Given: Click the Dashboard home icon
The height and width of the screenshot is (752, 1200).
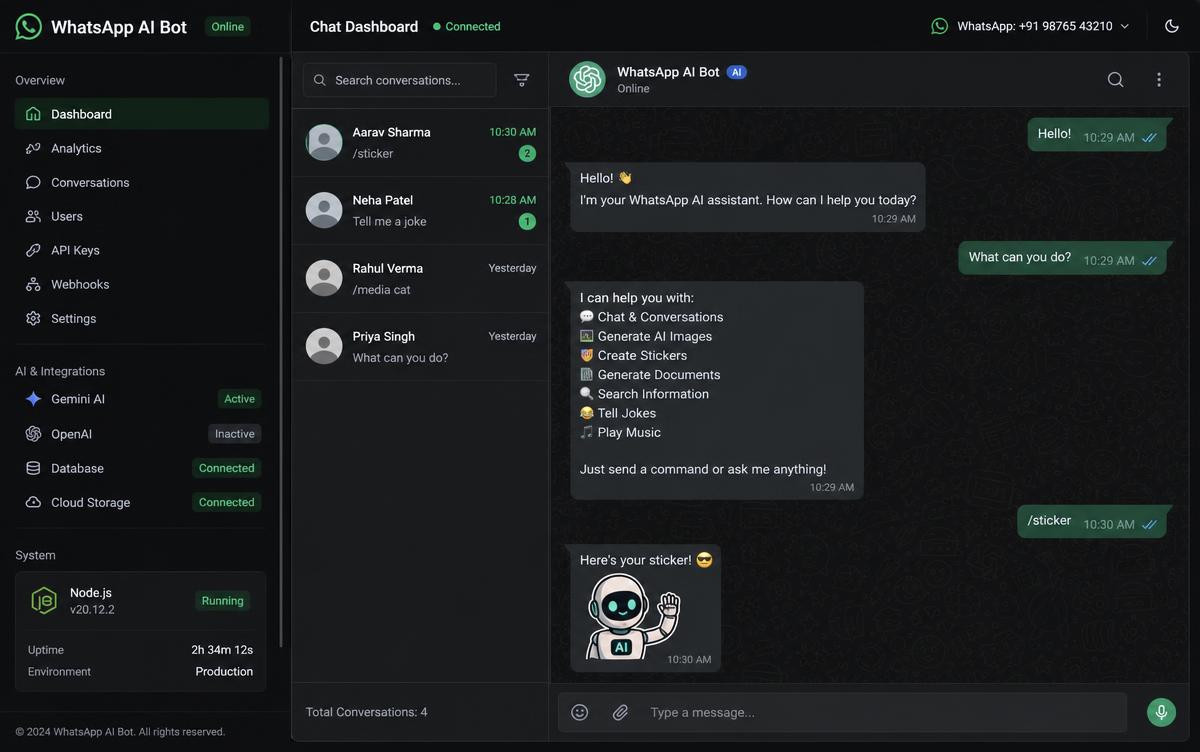Looking at the screenshot, I should pos(33,114).
